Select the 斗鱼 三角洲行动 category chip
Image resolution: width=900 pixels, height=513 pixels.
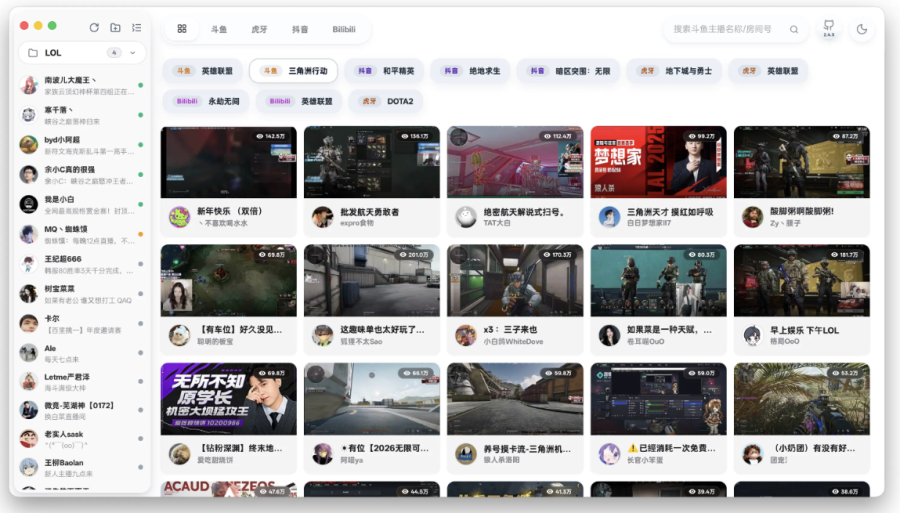click(x=294, y=71)
